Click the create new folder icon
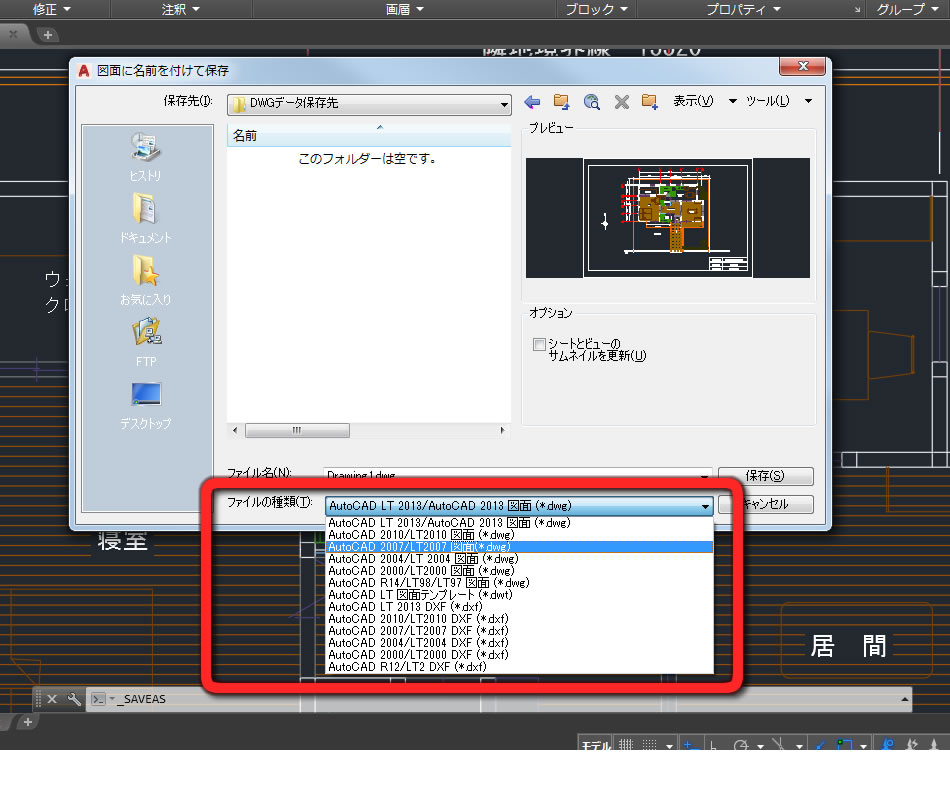 tap(649, 102)
